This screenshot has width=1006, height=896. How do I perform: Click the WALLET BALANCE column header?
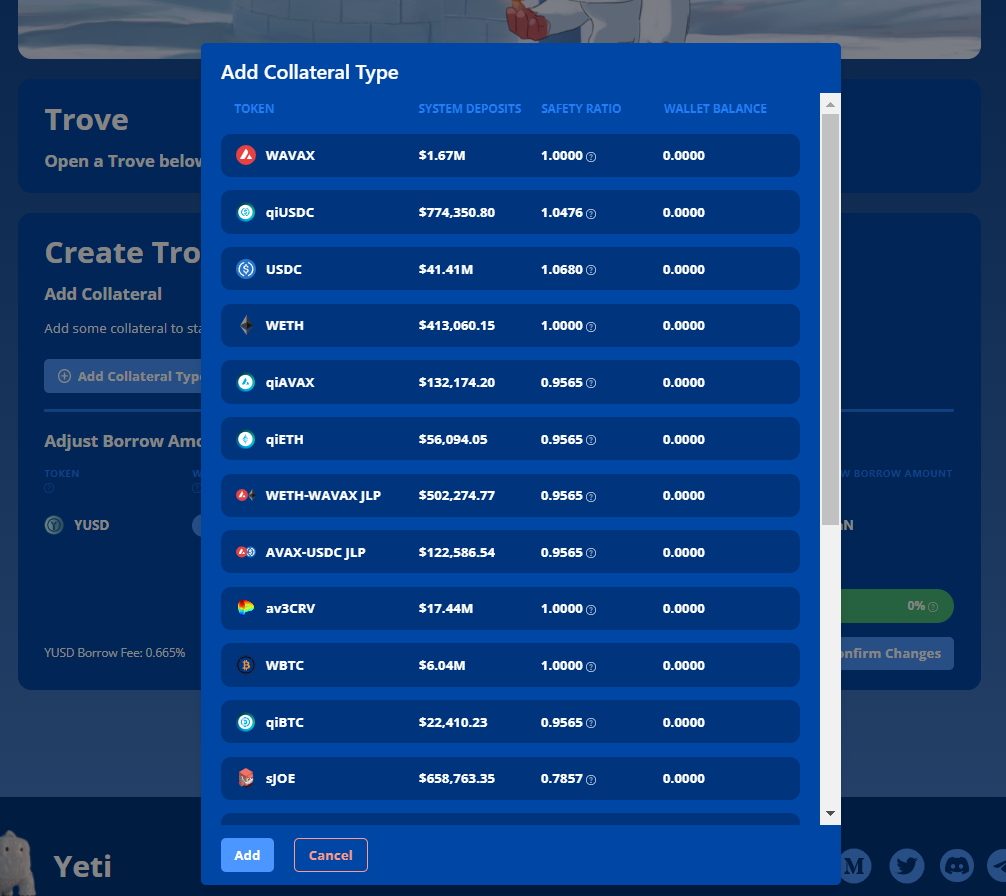(x=715, y=108)
